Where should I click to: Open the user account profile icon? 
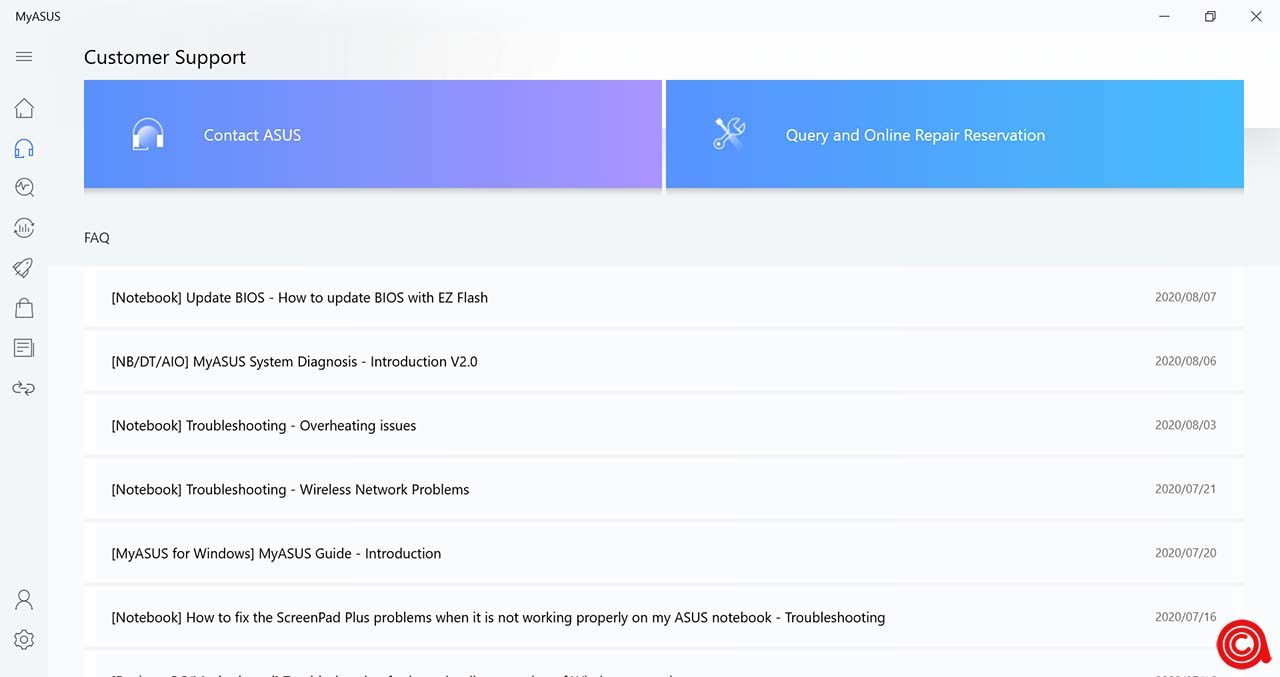(24, 600)
